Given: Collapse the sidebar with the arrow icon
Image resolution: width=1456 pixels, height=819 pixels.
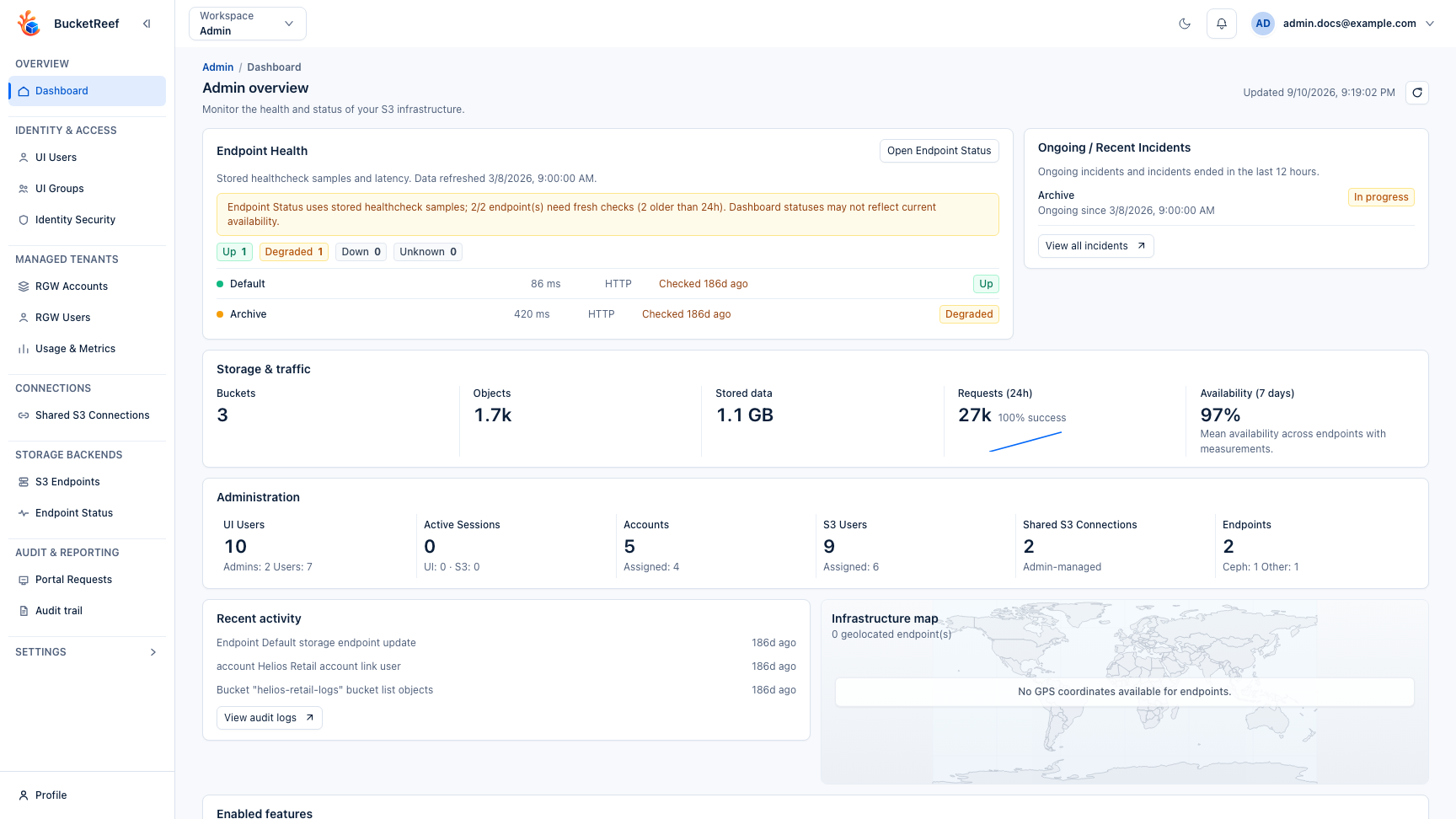Looking at the screenshot, I should (x=147, y=24).
